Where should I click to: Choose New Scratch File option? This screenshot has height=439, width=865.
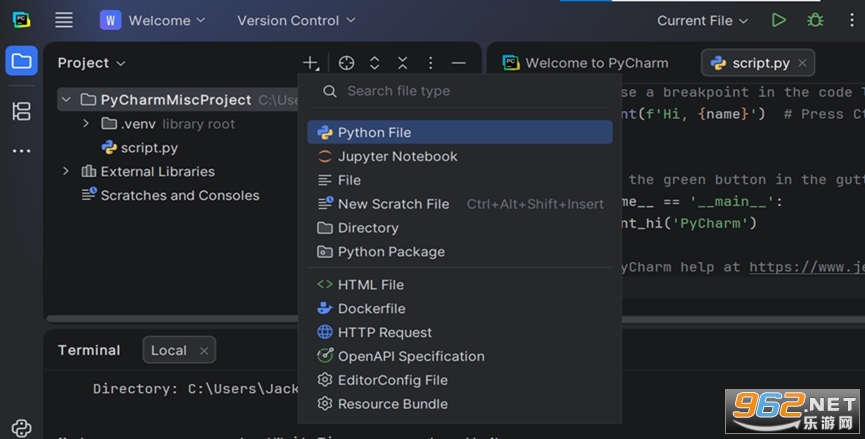click(460, 204)
